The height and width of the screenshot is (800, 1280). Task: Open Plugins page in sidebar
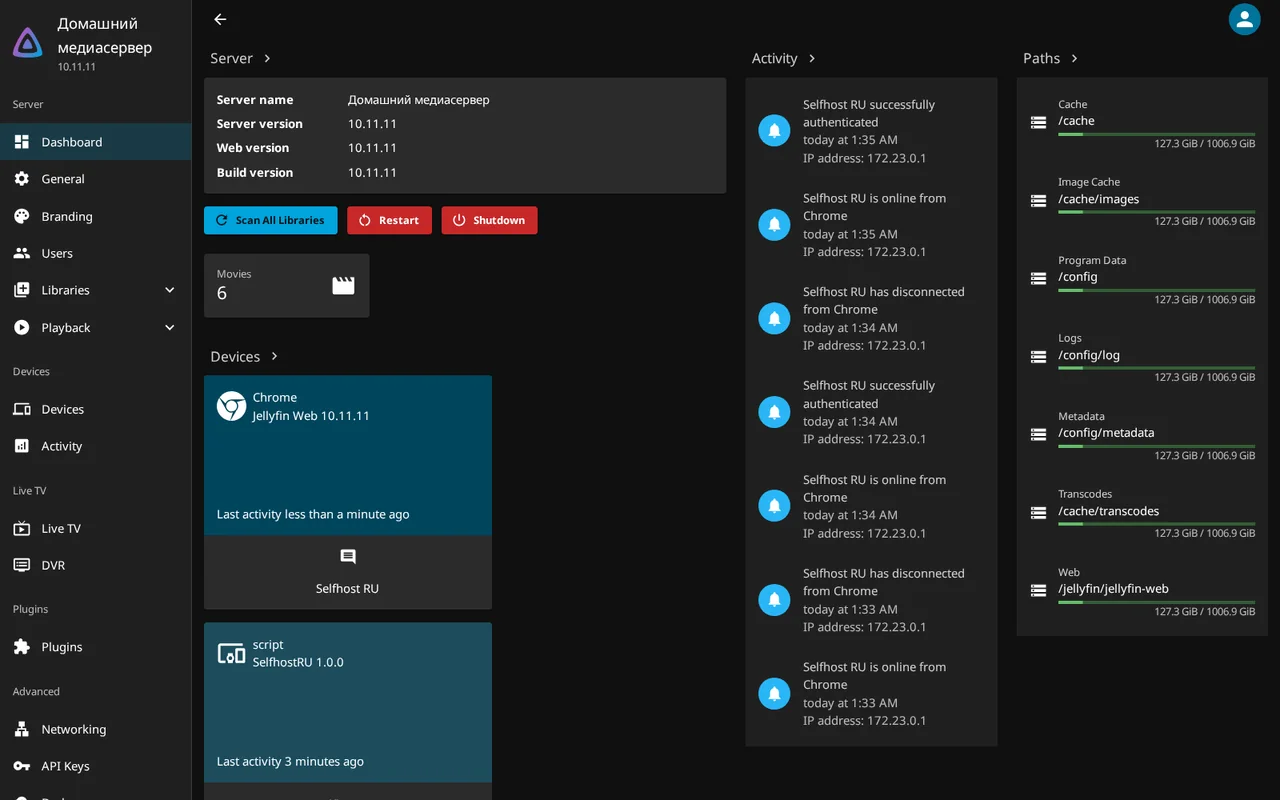tap(96, 647)
